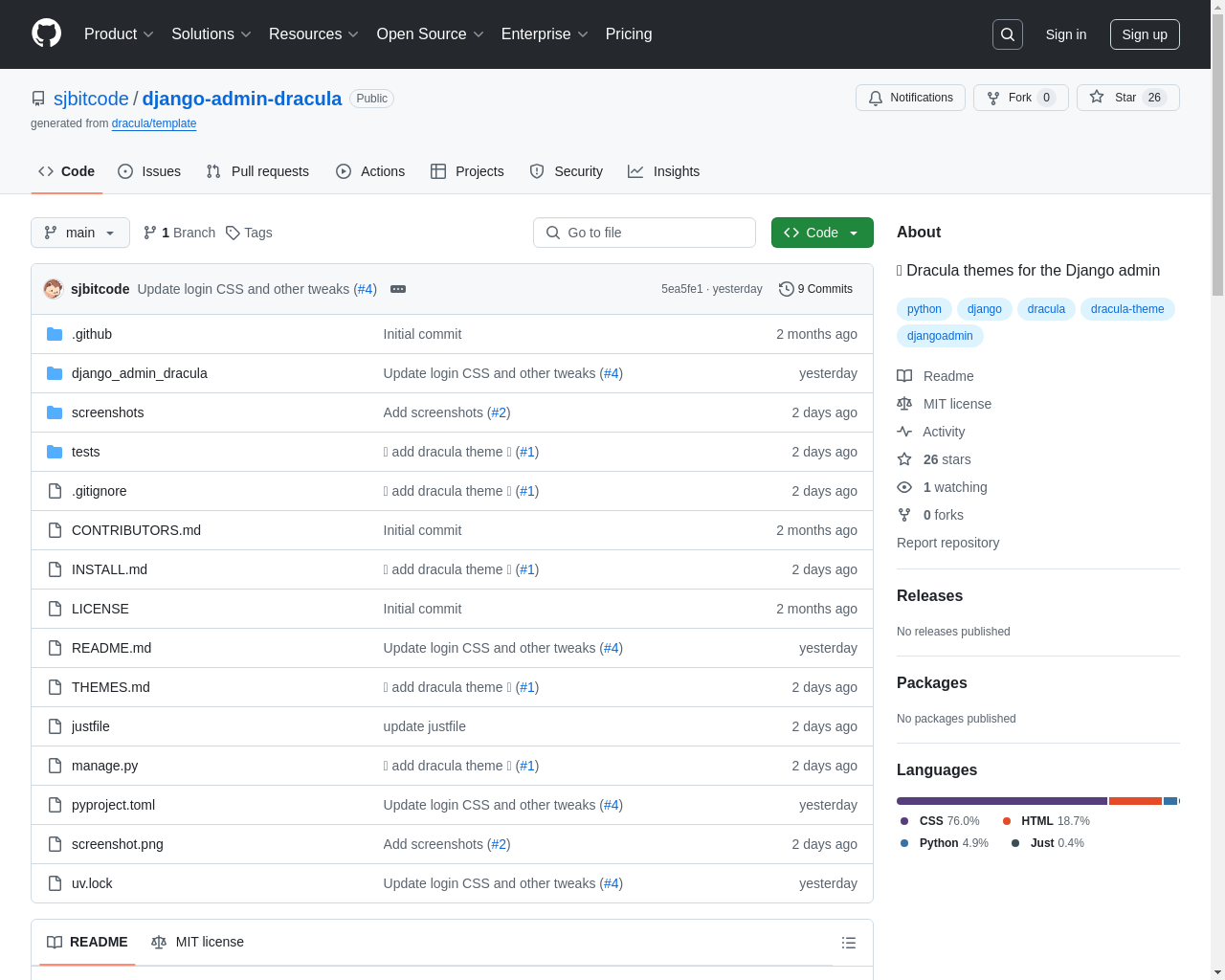Screen dimensions: 1225x980
Task: Select the MIT license tab below files
Action: (x=197, y=942)
